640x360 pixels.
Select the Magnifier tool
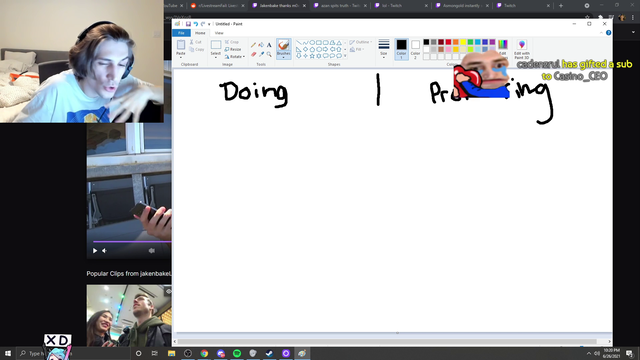pyautogui.click(x=269, y=54)
